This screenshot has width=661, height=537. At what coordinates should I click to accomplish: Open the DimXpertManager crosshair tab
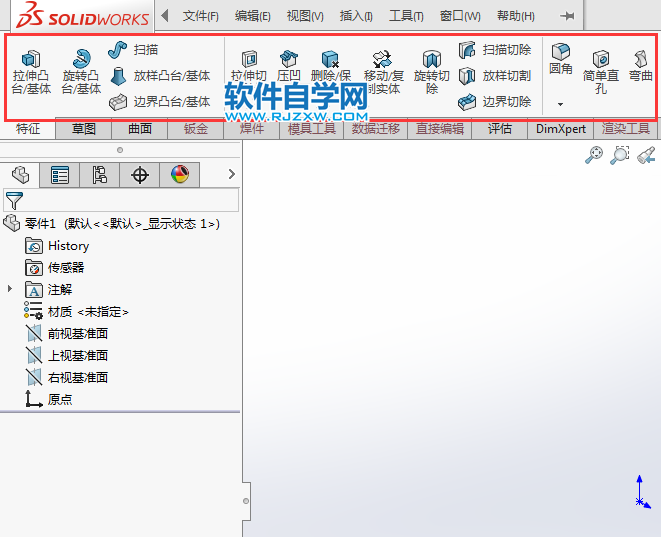point(140,175)
